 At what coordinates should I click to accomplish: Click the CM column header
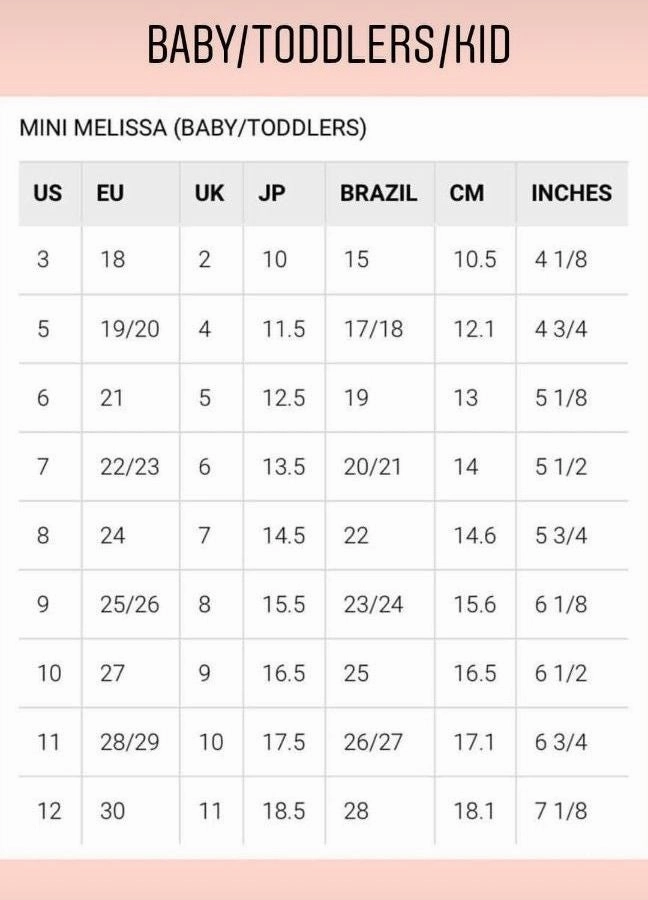(466, 193)
